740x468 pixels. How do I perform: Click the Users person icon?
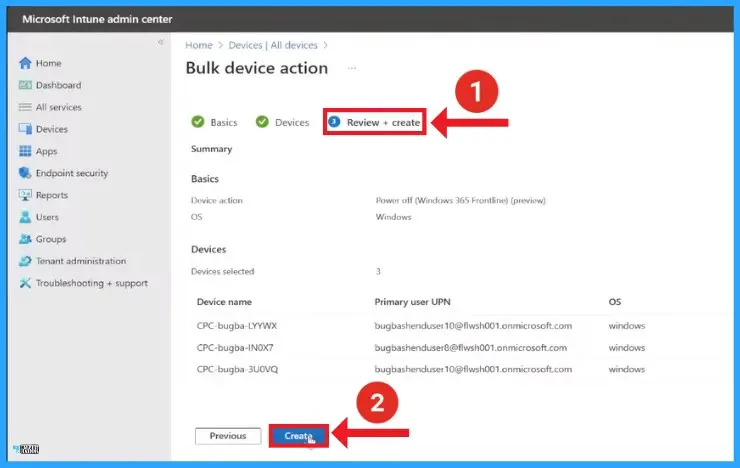click(x=25, y=217)
